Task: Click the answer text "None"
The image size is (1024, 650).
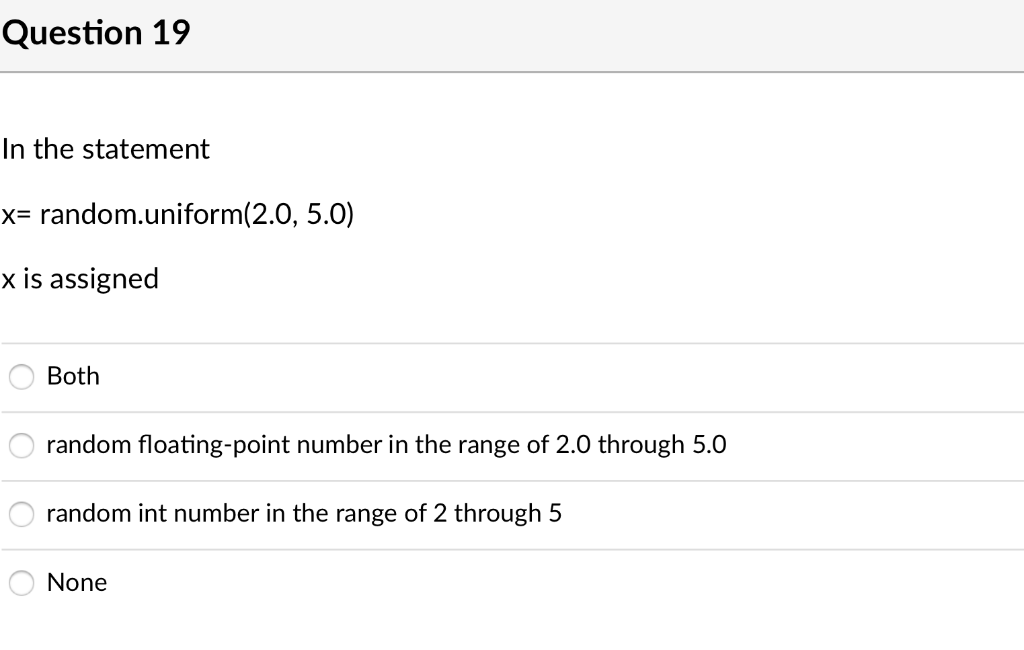Action: click(x=77, y=582)
